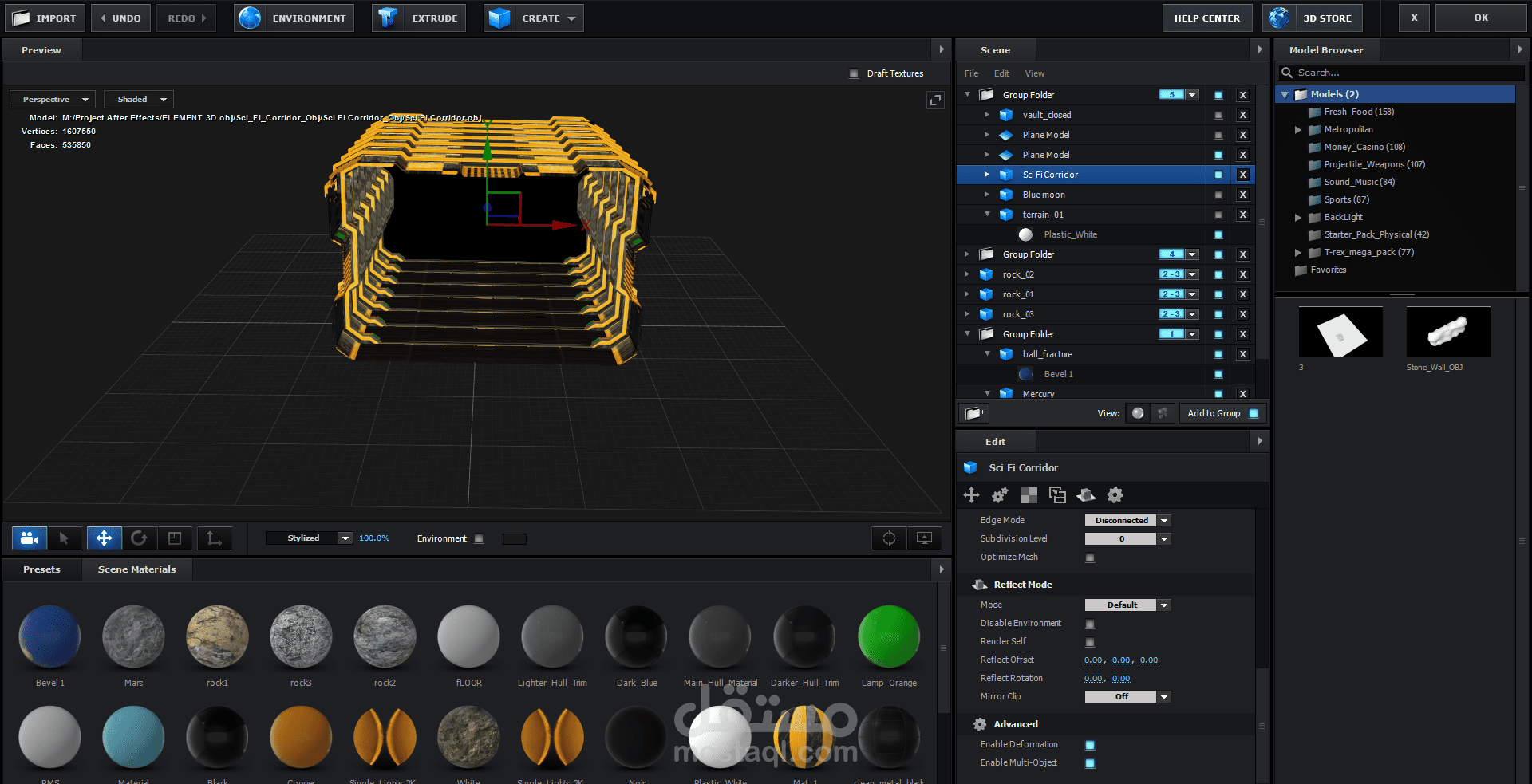1532x784 pixels.
Task: Click the Help Center button
Action: point(1206,18)
